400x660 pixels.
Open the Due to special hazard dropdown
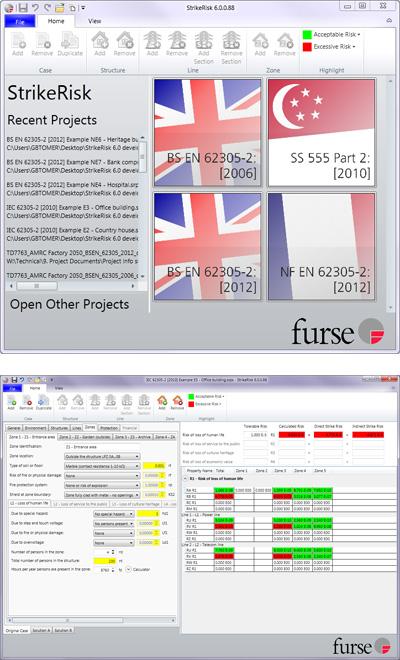114,514
